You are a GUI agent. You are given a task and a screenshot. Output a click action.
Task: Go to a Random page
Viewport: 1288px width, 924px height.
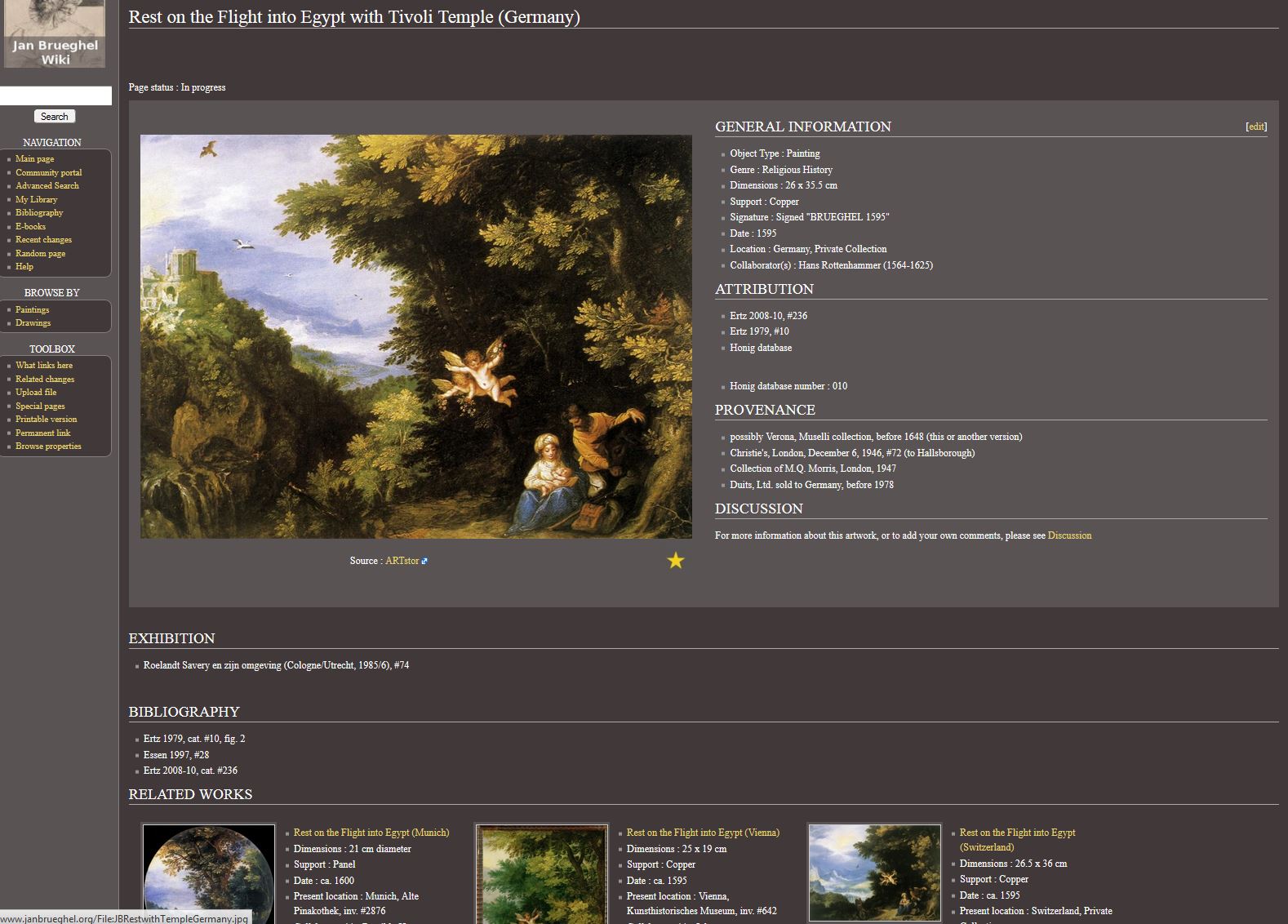coord(40,253)
